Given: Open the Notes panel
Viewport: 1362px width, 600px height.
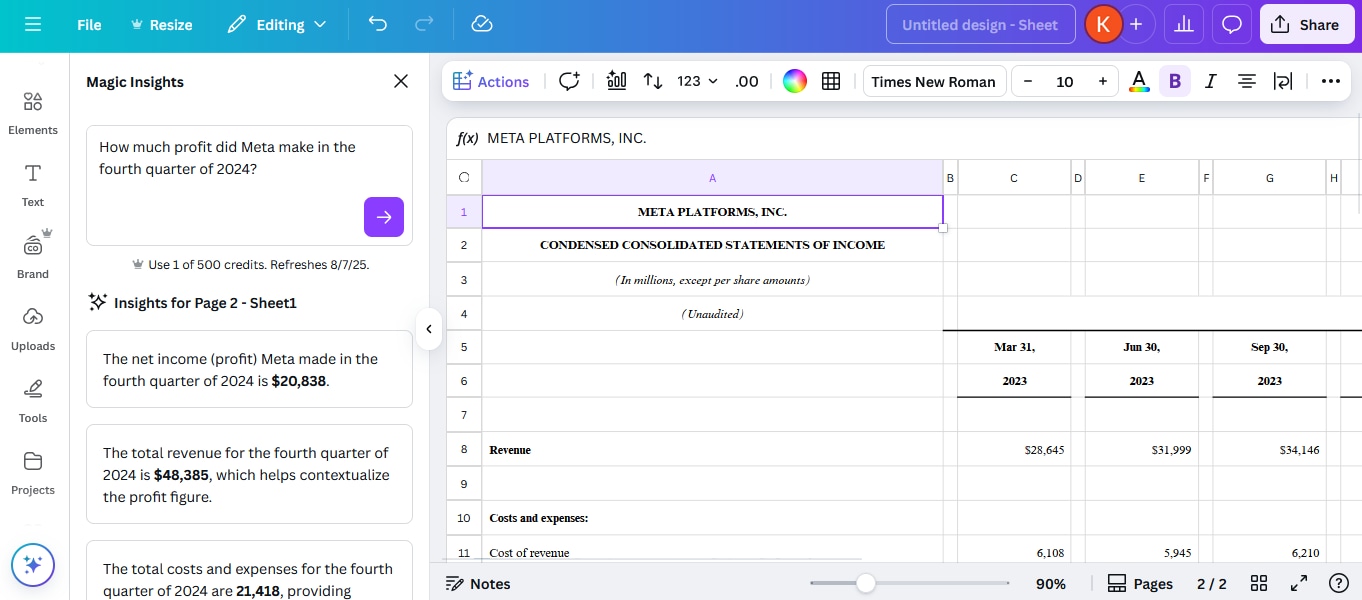Looking at the screenshot, I should pyautogui.click(x=479, y=583).
